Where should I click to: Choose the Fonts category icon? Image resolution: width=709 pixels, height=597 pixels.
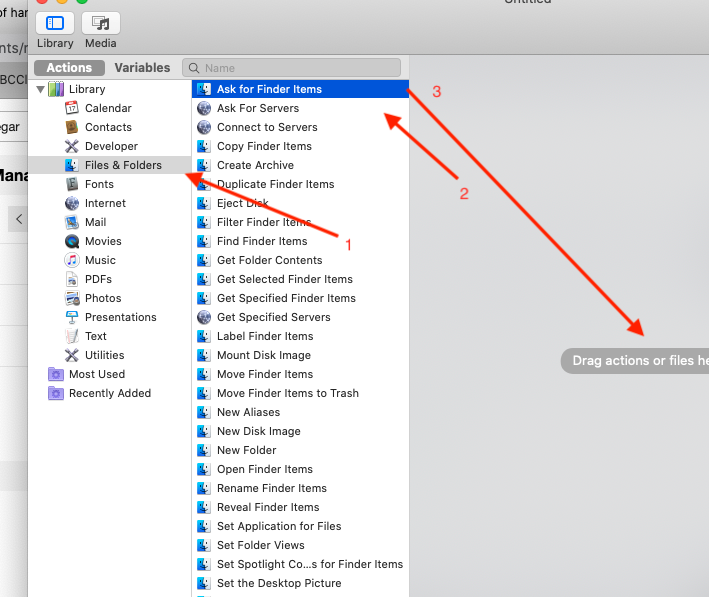pos(72,184)
